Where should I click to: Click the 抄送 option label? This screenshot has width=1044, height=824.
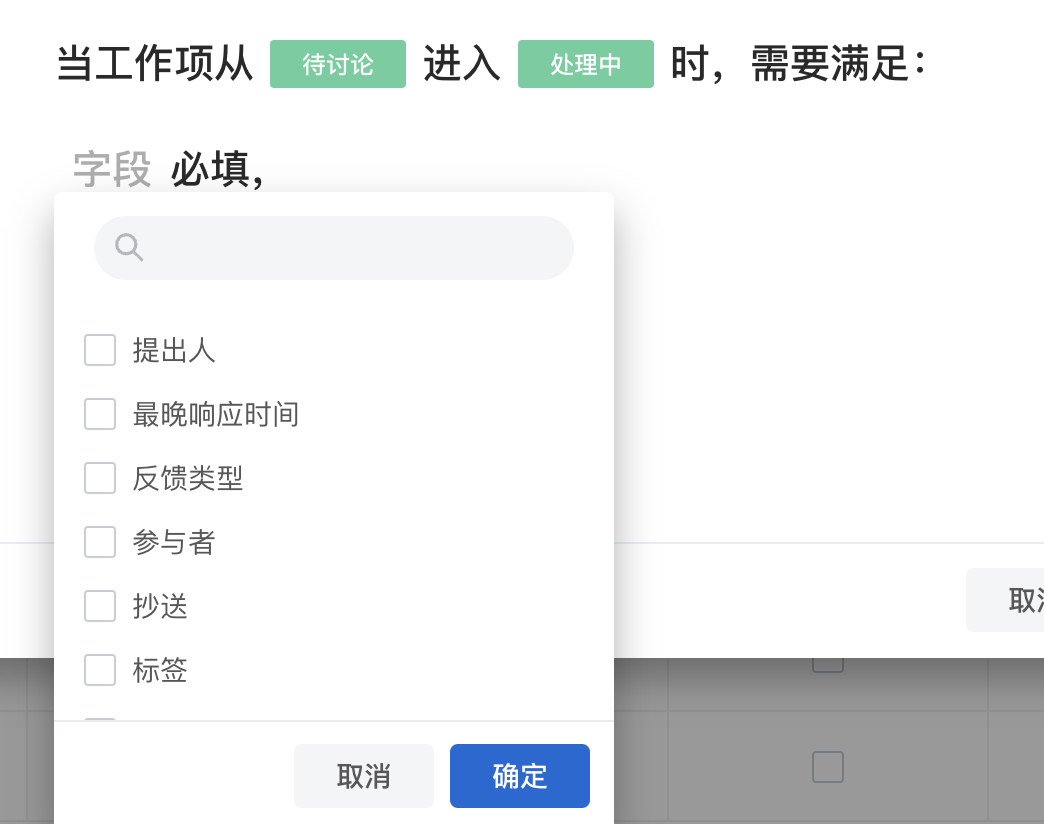[160, 606]
